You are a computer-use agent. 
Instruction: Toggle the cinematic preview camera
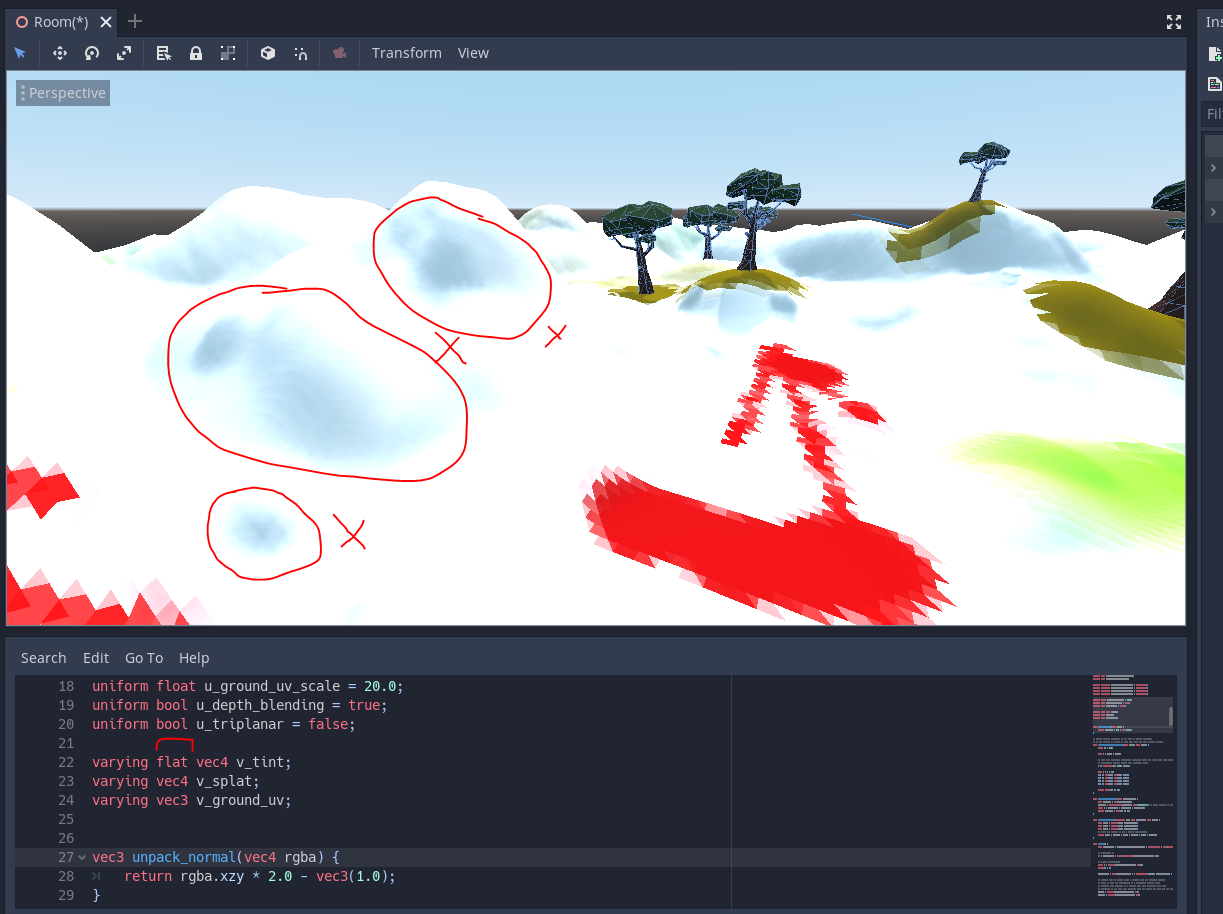point(339,53)
